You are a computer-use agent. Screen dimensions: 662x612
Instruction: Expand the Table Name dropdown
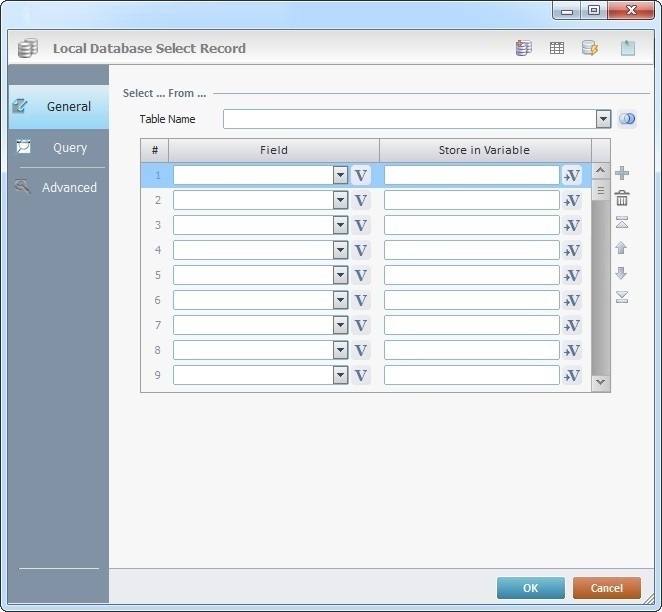point(603,119)
